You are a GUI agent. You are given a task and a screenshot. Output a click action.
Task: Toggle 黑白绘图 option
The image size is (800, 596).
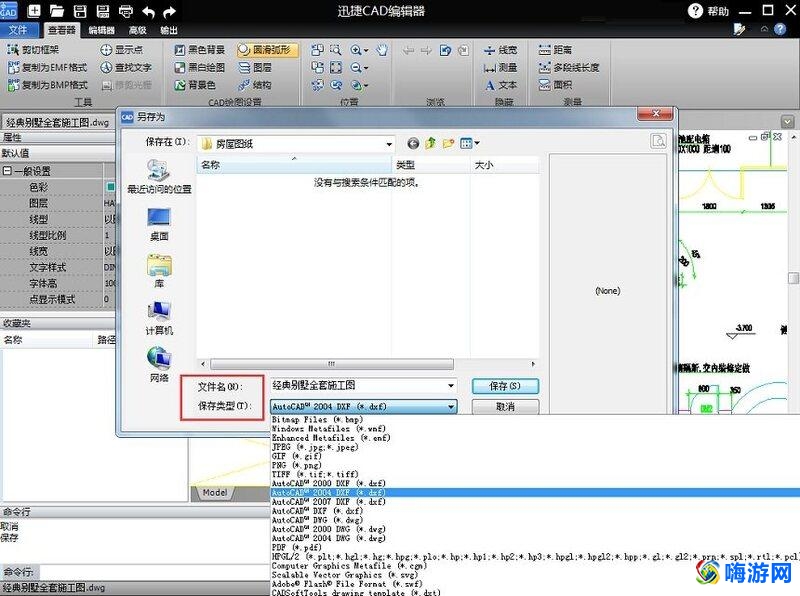199,67
